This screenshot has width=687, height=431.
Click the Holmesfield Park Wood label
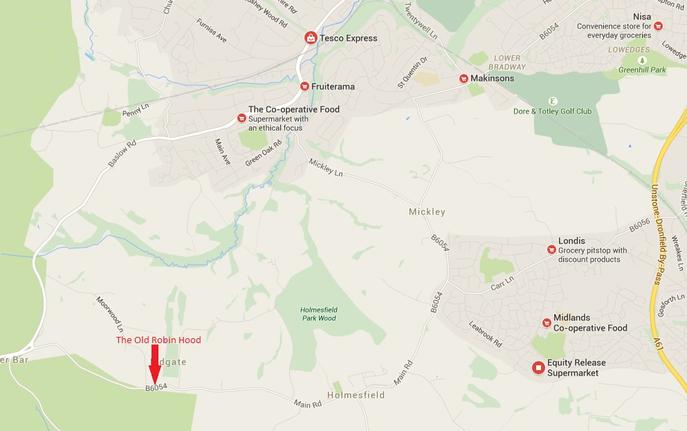coord(319,314)
